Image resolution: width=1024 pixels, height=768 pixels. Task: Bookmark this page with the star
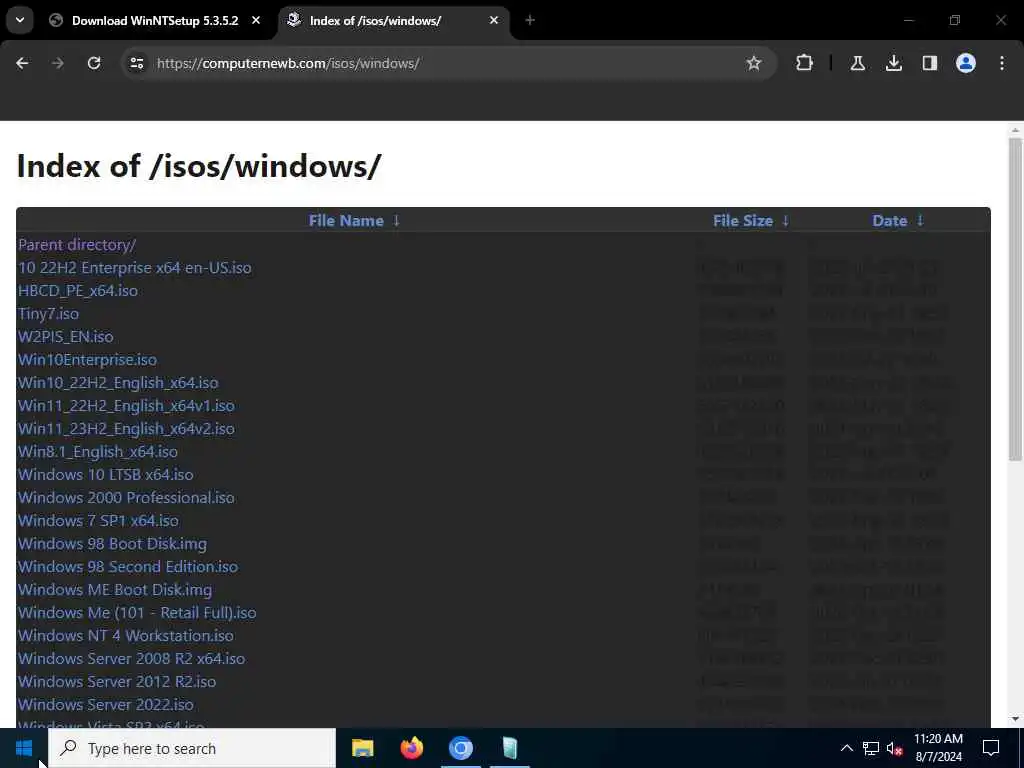[x=754, y=63]
